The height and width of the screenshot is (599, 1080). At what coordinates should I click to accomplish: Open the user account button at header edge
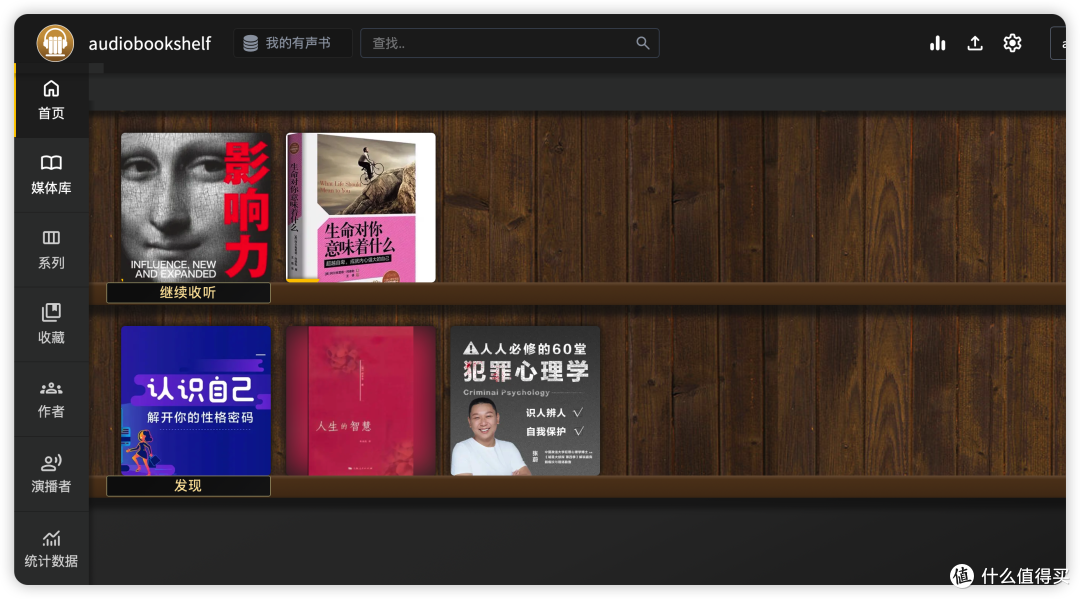point(1059,43)
